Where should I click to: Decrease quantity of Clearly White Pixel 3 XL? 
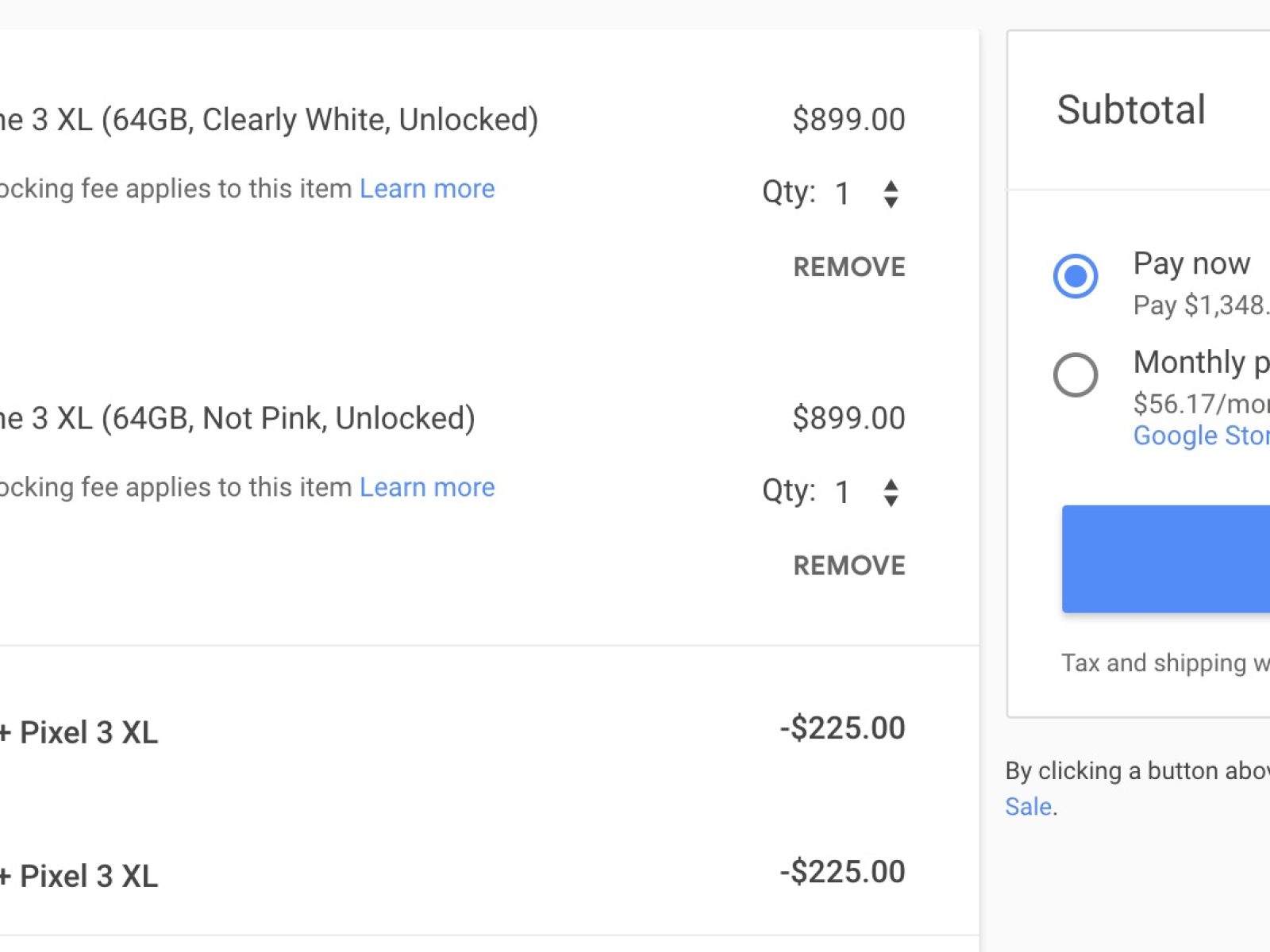click(x=891, y=203)
